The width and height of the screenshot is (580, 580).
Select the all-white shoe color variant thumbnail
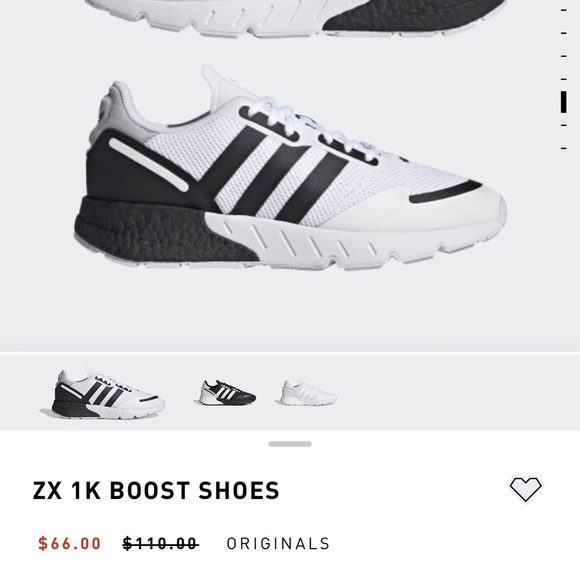pos(307,393)
